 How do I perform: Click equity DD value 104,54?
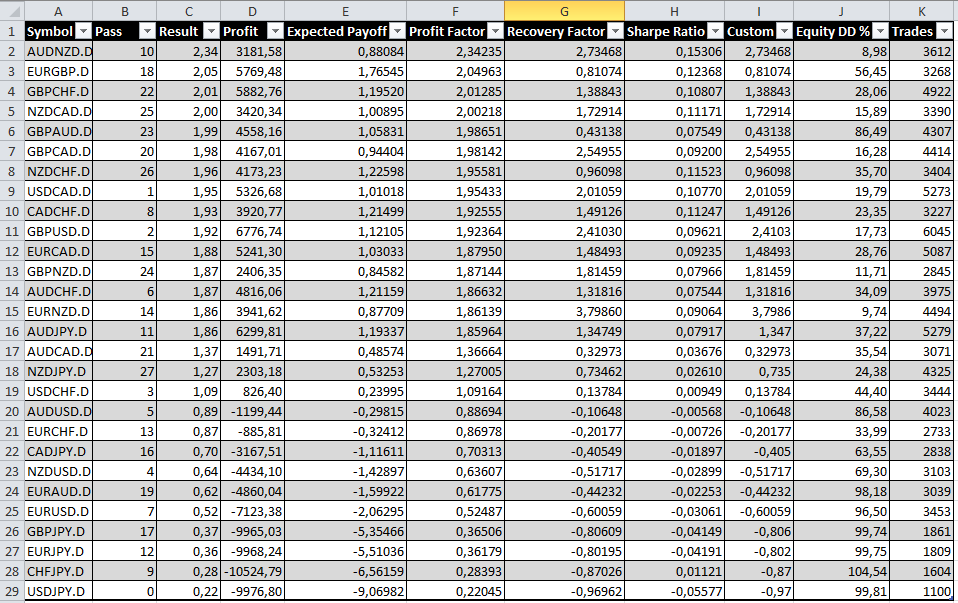click(x=841, y=572)
